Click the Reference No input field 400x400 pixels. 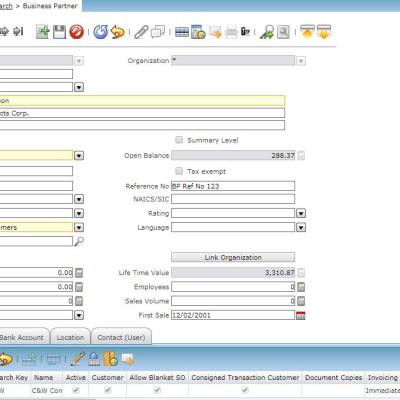coord(233,186)
